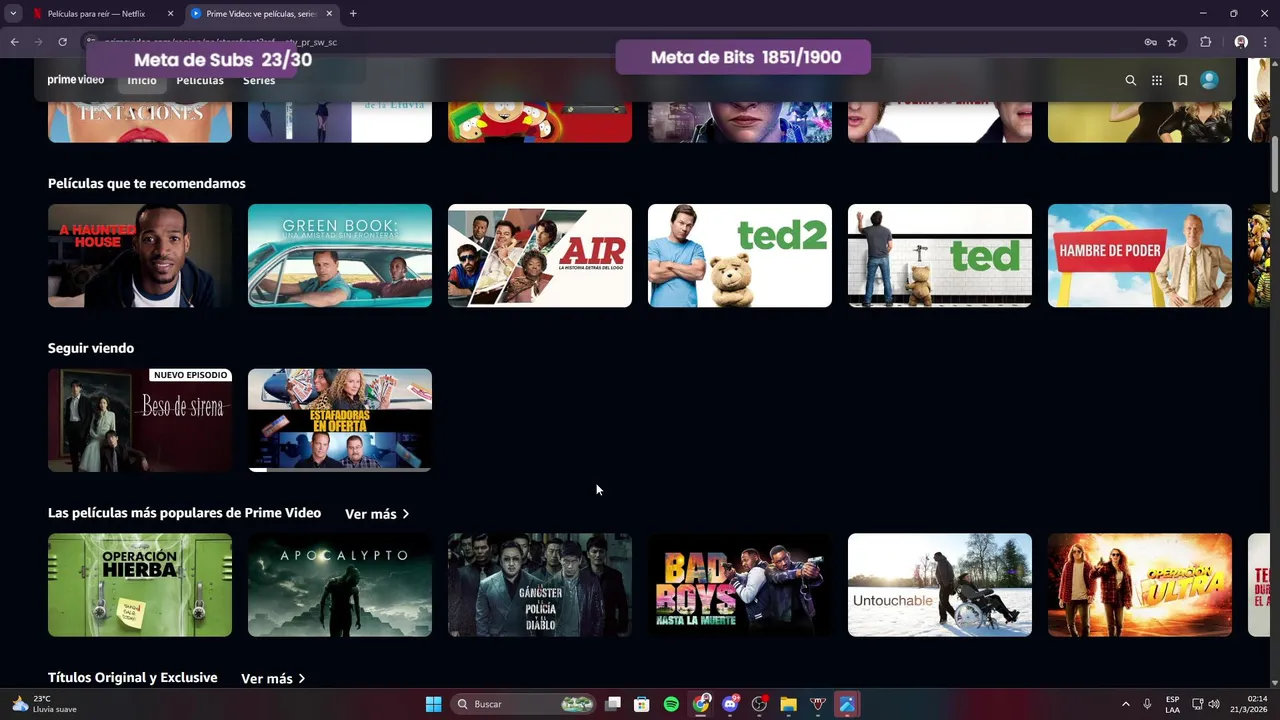Open Discord from the taskbar
The height and width of the screenshot is (720, 1280).
pyautogui.click(x=730, y=704)
